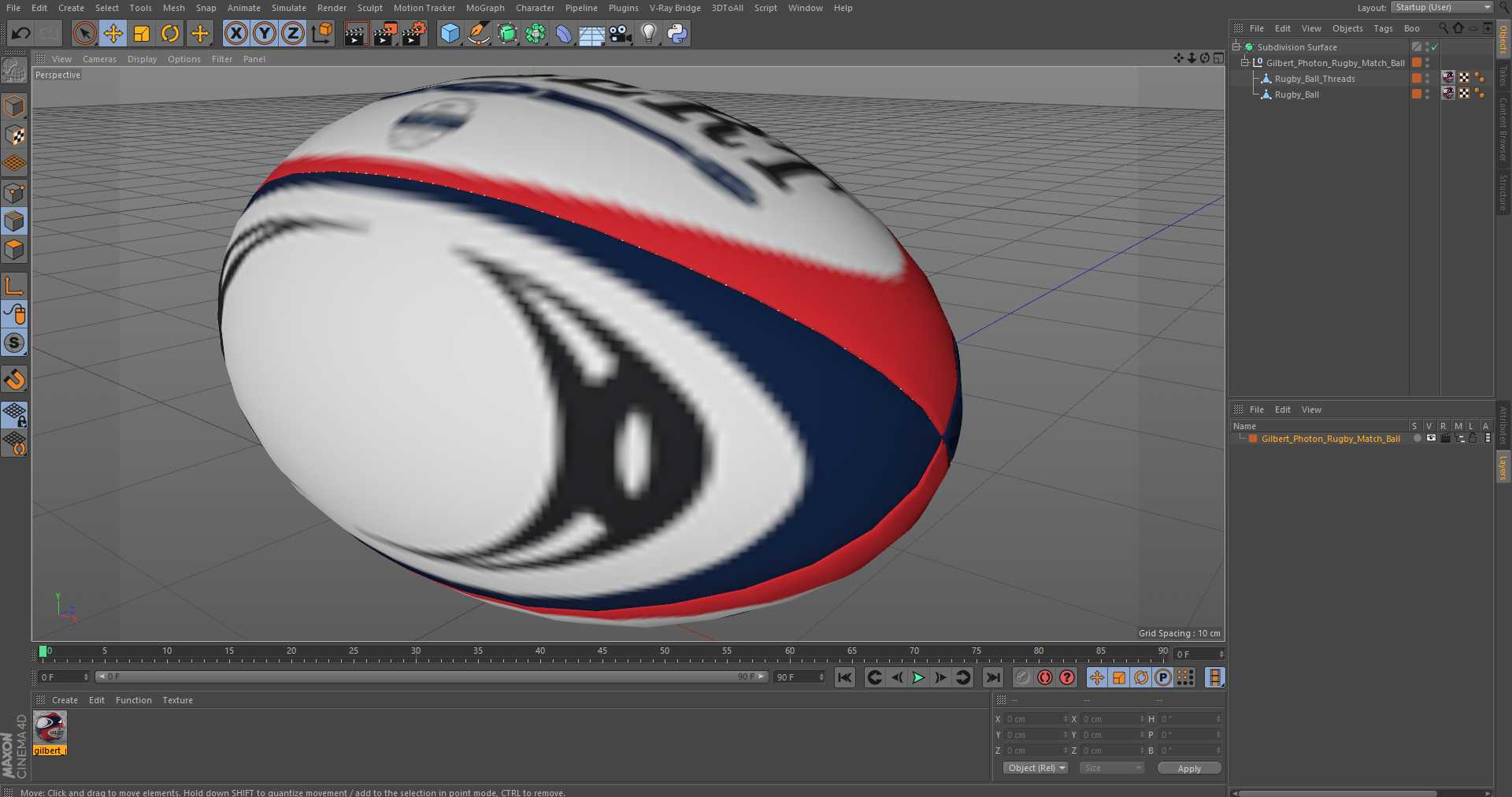Toggle the Enable Axis icon
This screenshot has width=1512, height=797.
point(14,285)
